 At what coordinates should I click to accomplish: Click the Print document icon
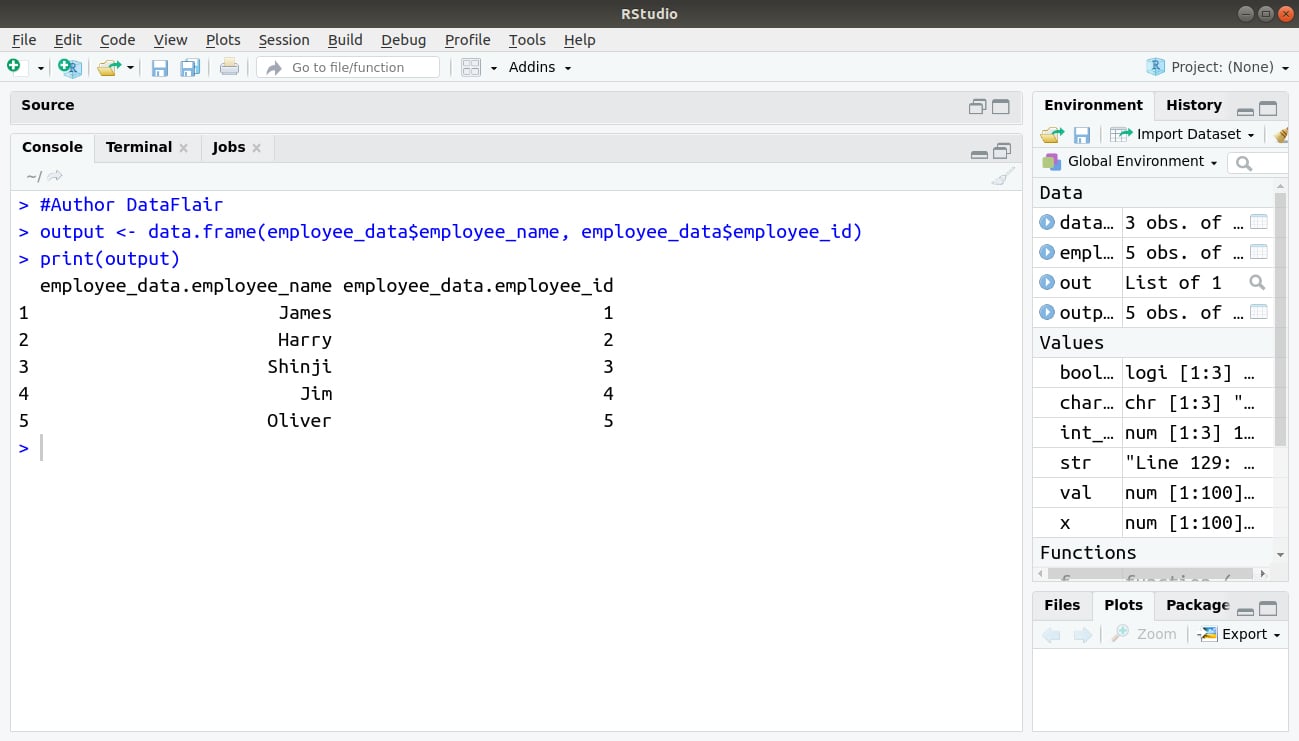click(x=229, y=67)
